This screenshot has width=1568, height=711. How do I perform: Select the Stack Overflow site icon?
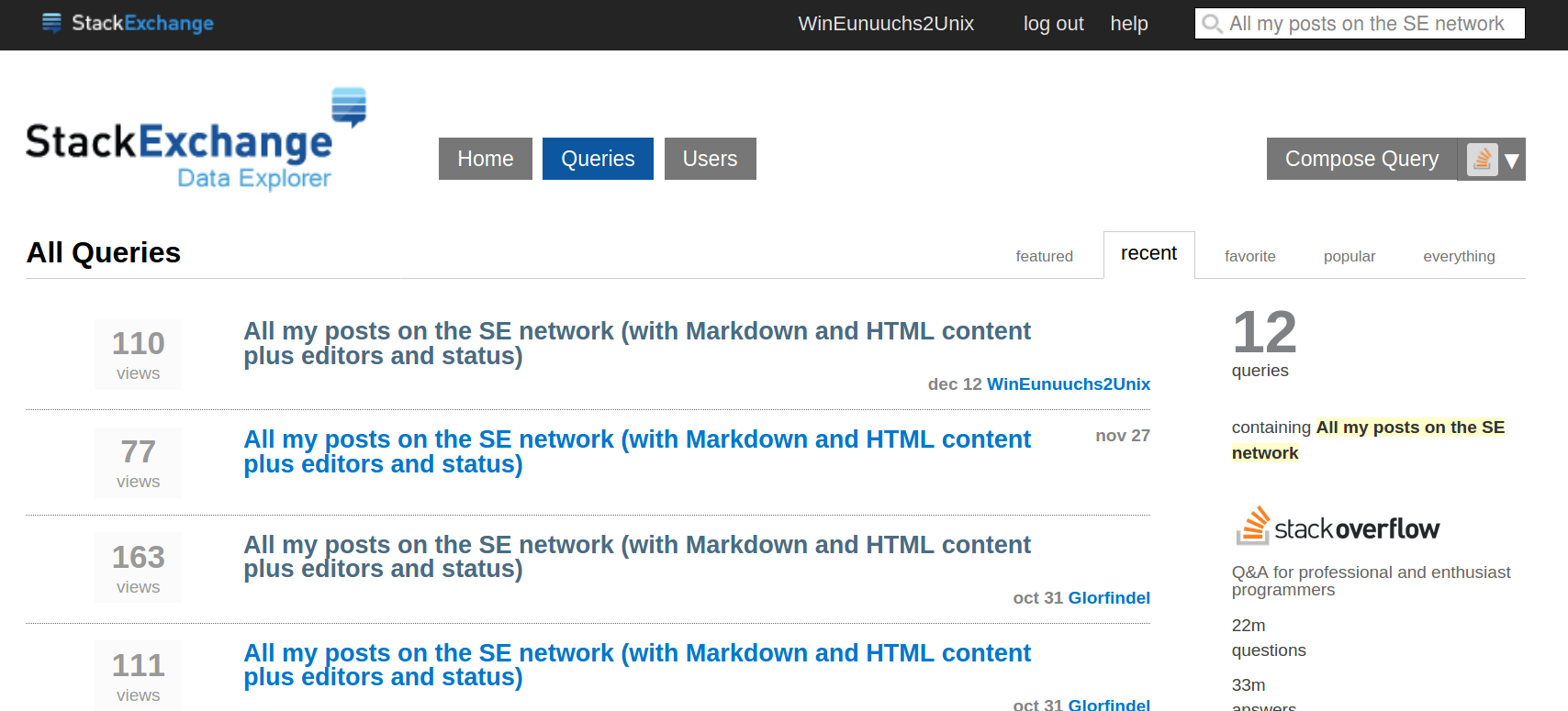[x=1482, y=160]
